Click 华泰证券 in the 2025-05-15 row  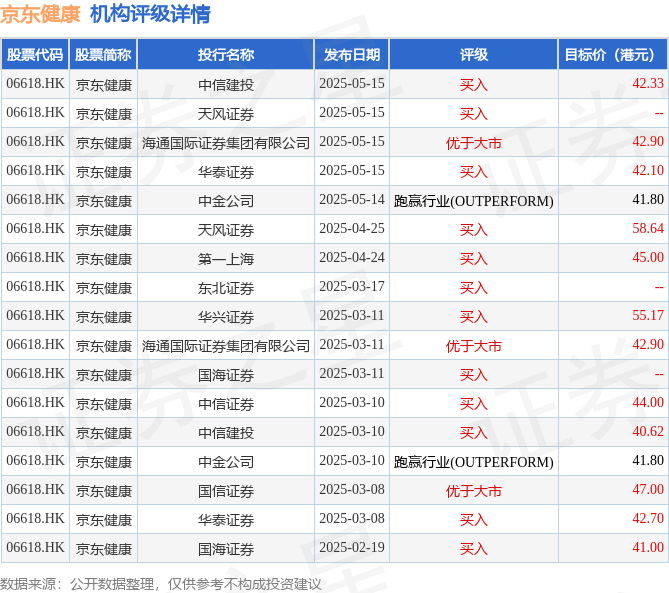[226, 172]
